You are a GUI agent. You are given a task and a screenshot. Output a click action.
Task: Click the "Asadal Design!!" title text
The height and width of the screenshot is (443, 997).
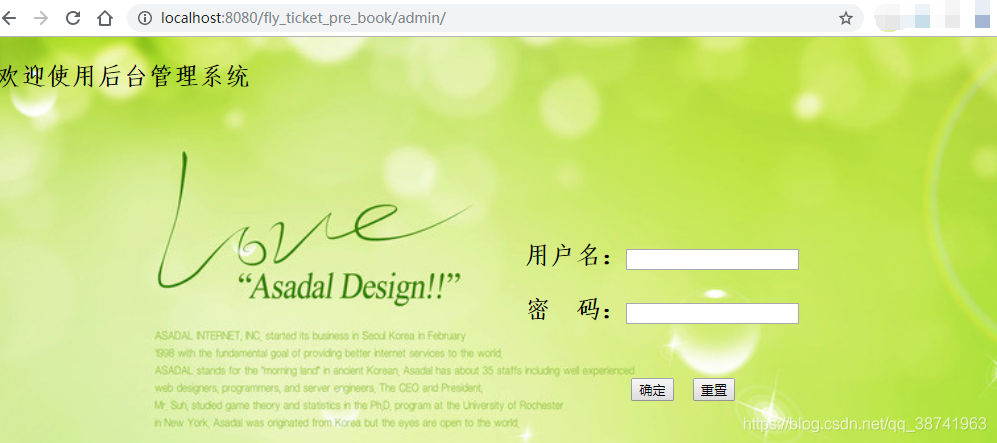[x=348, y=287]
